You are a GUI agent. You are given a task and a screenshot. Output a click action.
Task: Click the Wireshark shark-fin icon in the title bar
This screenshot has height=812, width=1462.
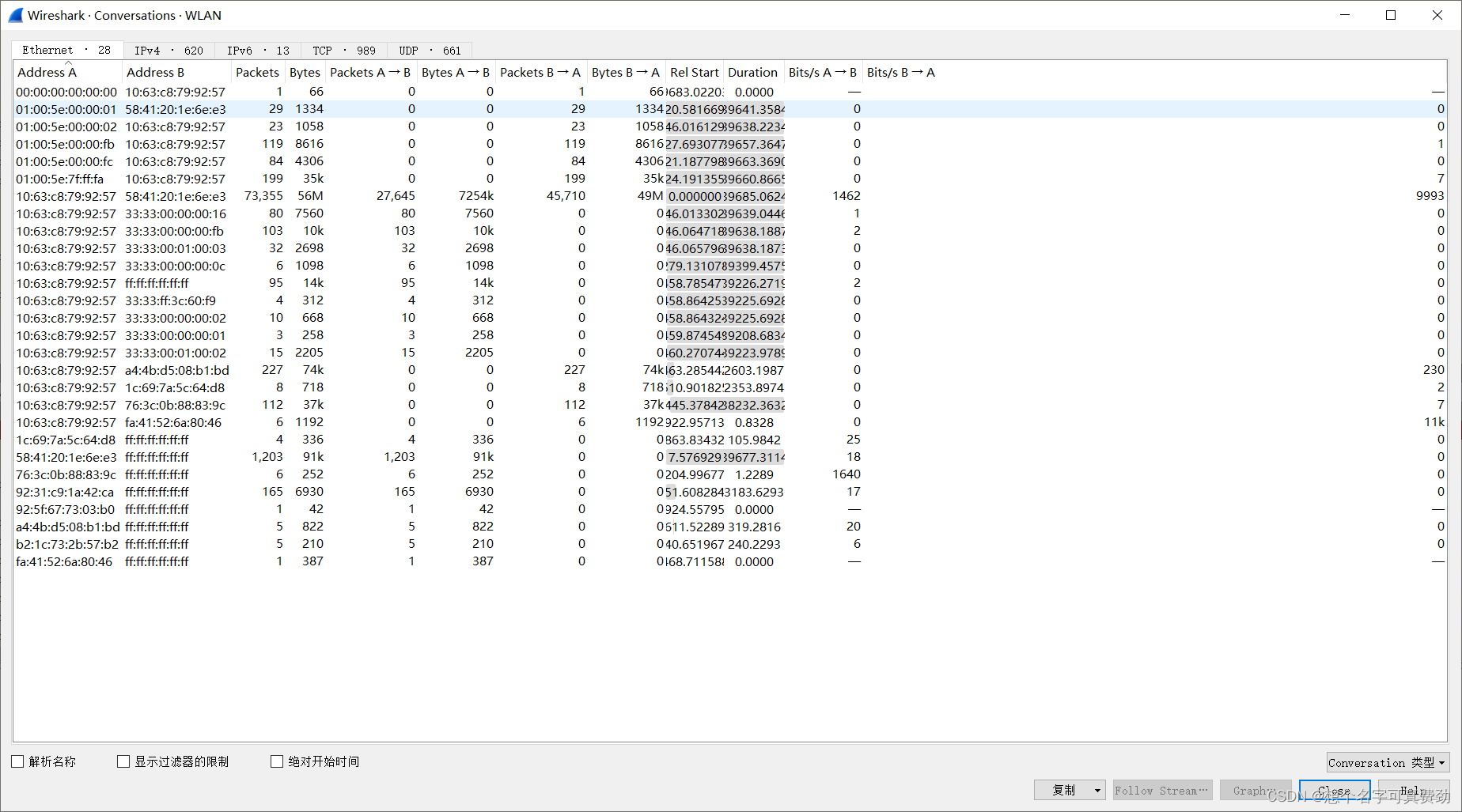[x=16, y=15]
